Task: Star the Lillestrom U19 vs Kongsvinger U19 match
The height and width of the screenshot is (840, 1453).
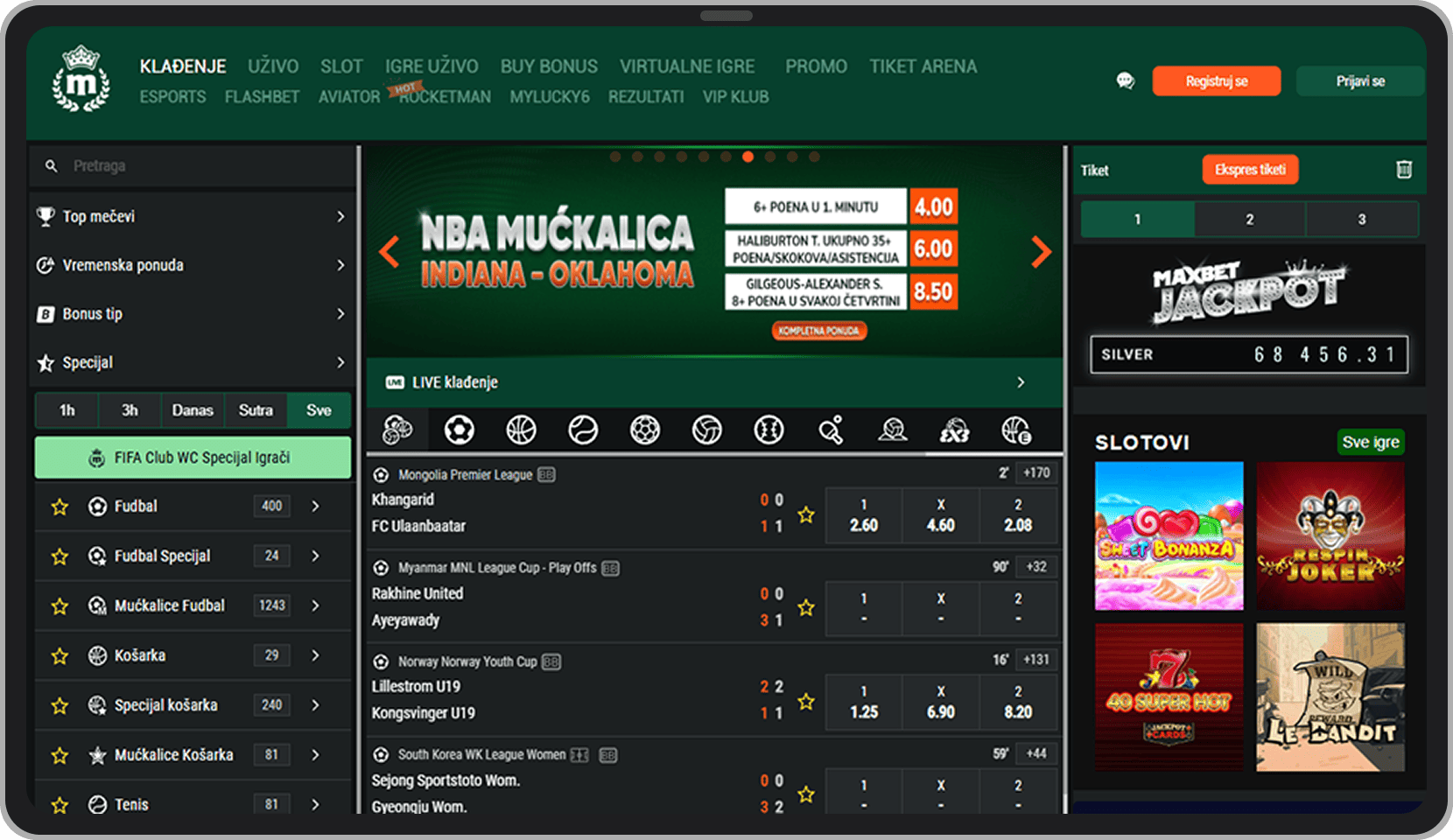Action: (806, 701)
